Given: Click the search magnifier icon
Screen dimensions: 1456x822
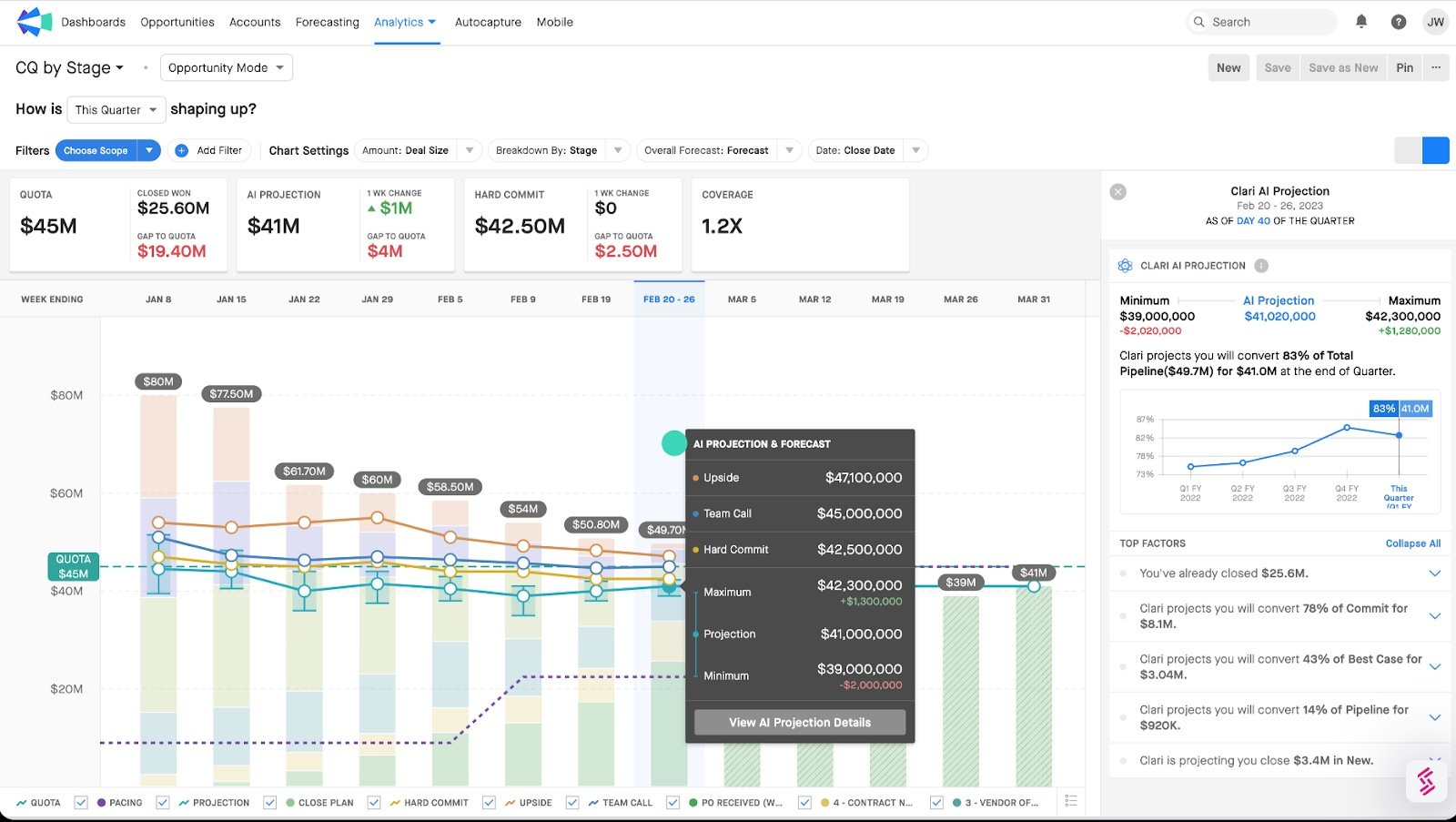Looking at the screenshot, I should pyautogui.click(x=1199, y=22).
